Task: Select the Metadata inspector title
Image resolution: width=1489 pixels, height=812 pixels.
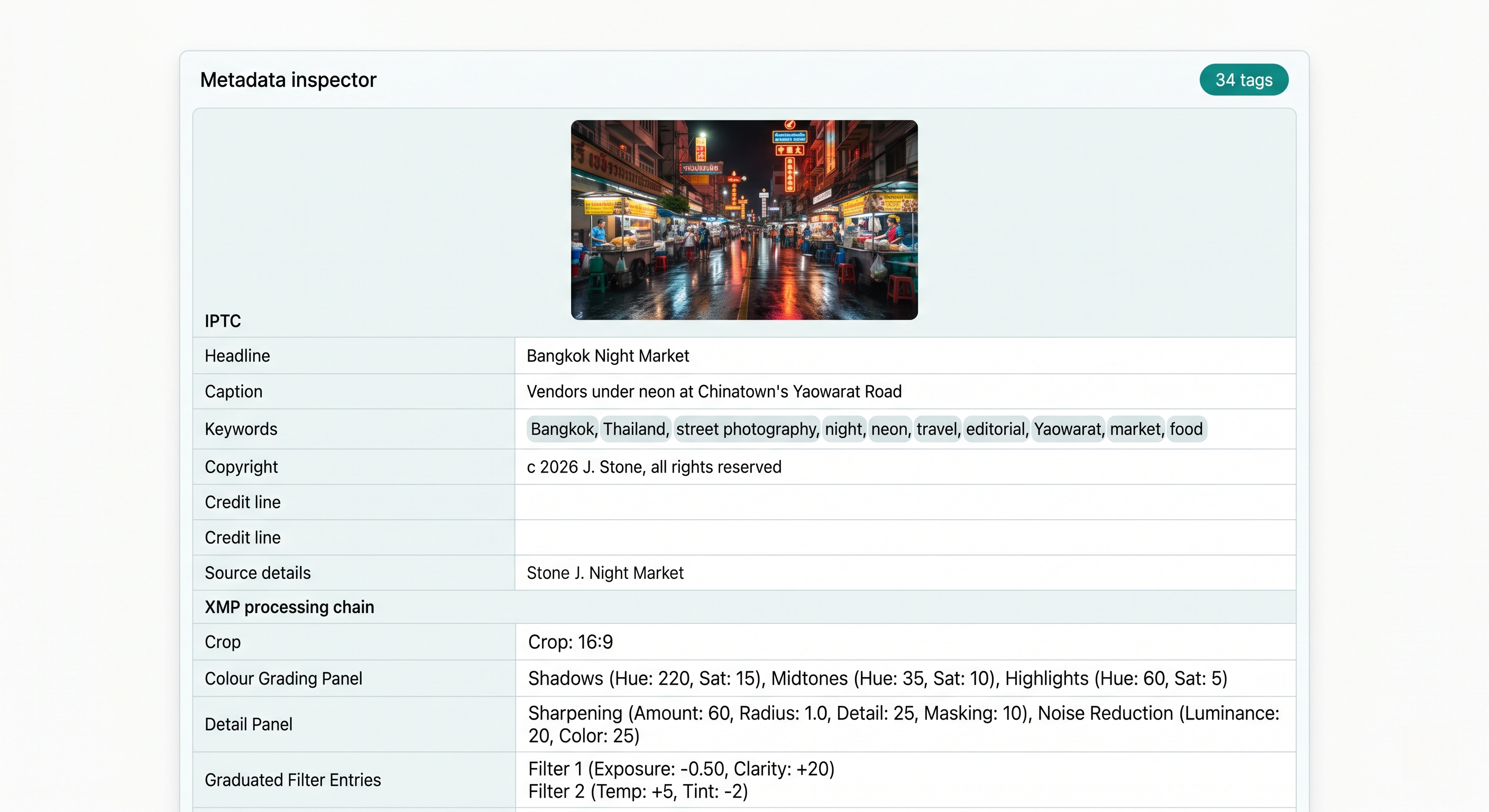Action: 288,80
